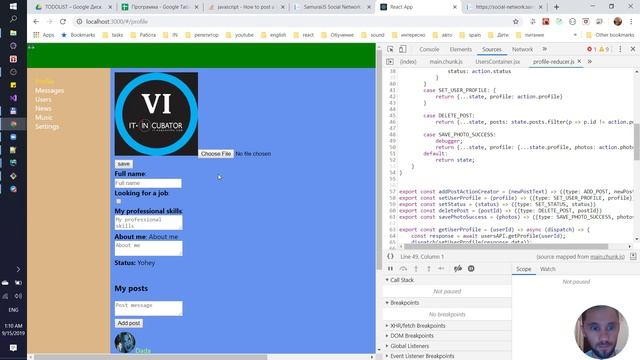Switch to the Console tab
Screen dimensions: 640x360
429,49
